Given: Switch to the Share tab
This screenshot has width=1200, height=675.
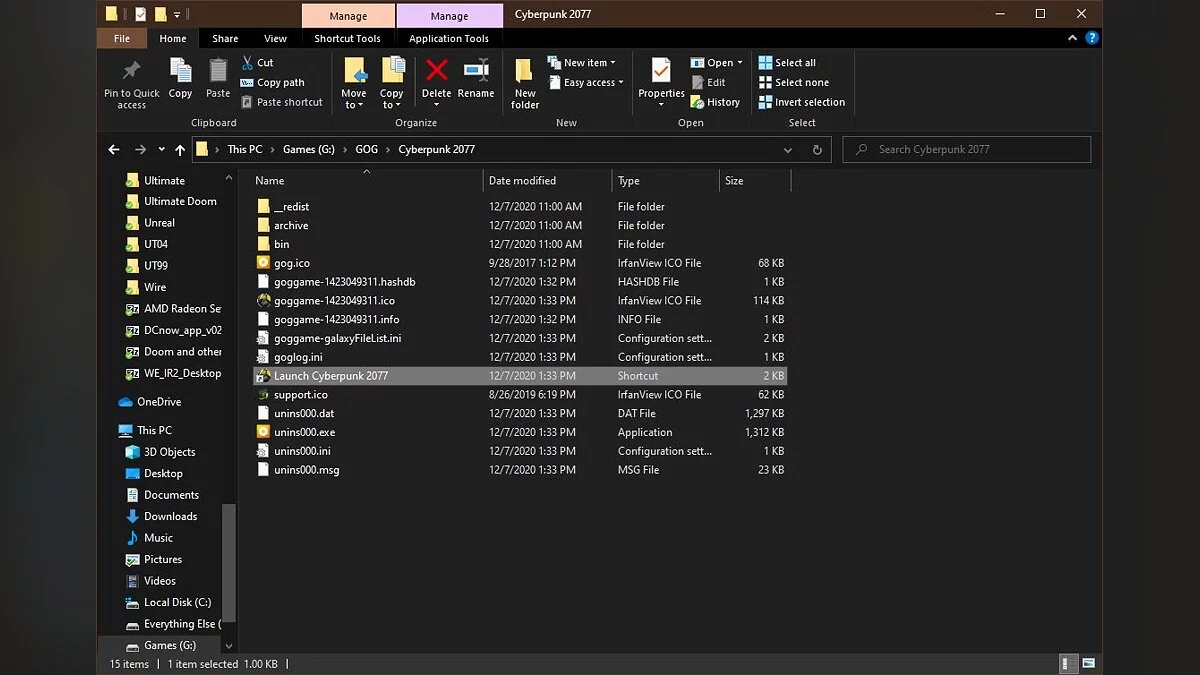Looking at the screenshot, I should [x=225, y=38].
